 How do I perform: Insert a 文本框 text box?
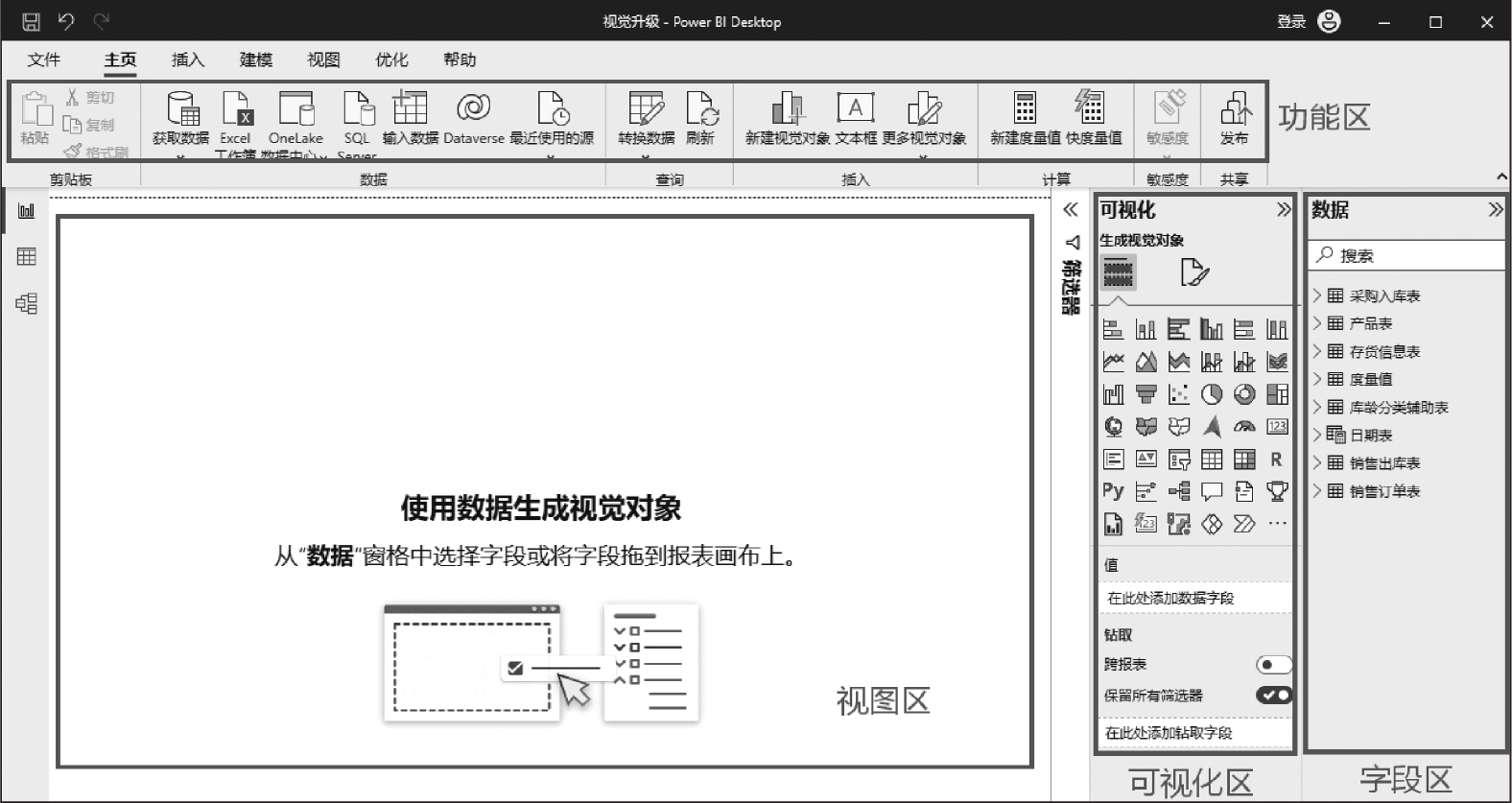pos(856,110)
